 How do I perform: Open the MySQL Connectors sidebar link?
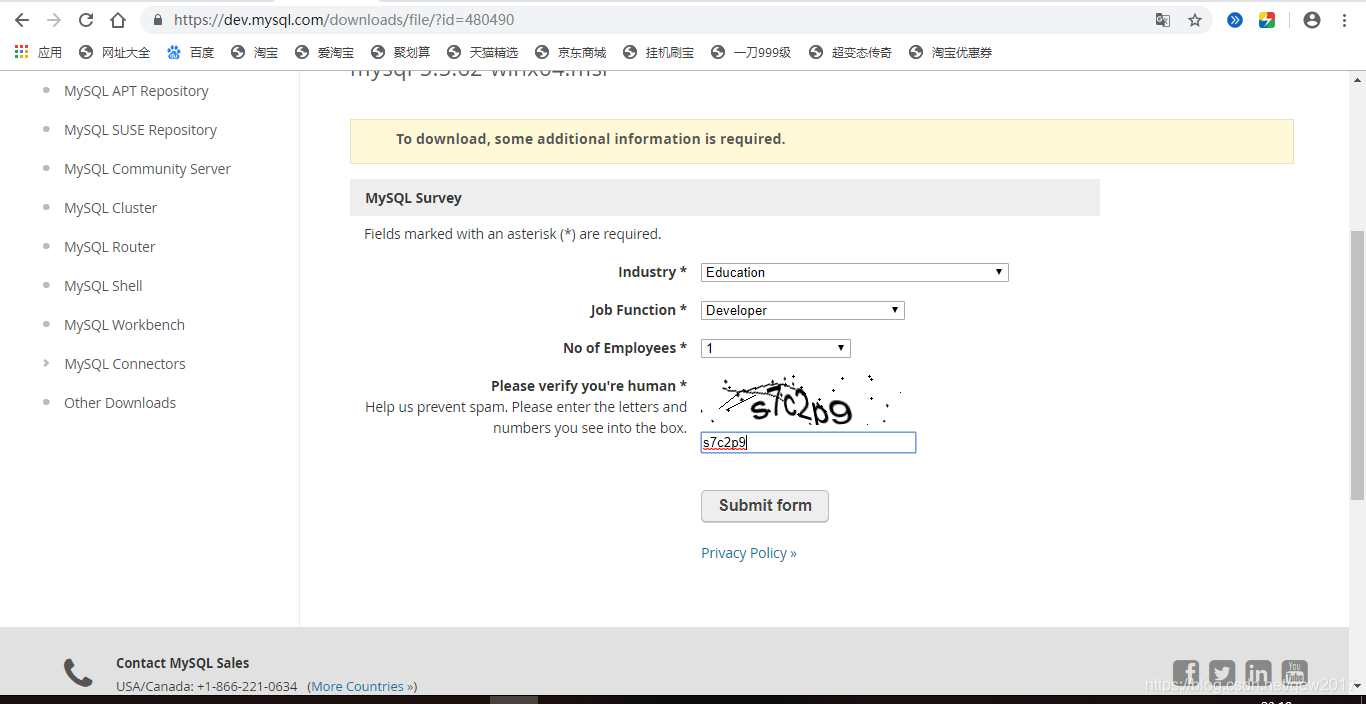(125, 364)
